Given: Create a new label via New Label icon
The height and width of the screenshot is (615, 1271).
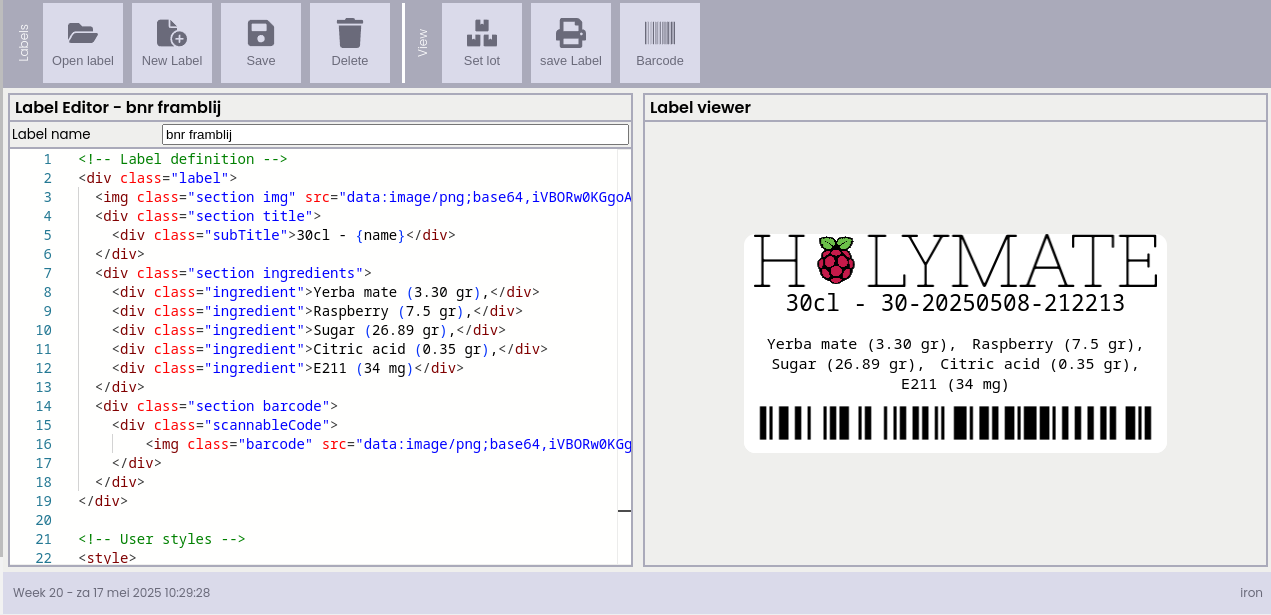Looking at the screenshot, I should [172, 42].
